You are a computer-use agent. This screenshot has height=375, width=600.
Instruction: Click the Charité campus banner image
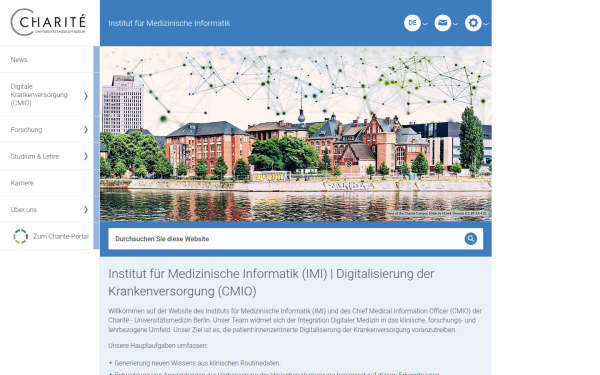click(x=296, y=134)
